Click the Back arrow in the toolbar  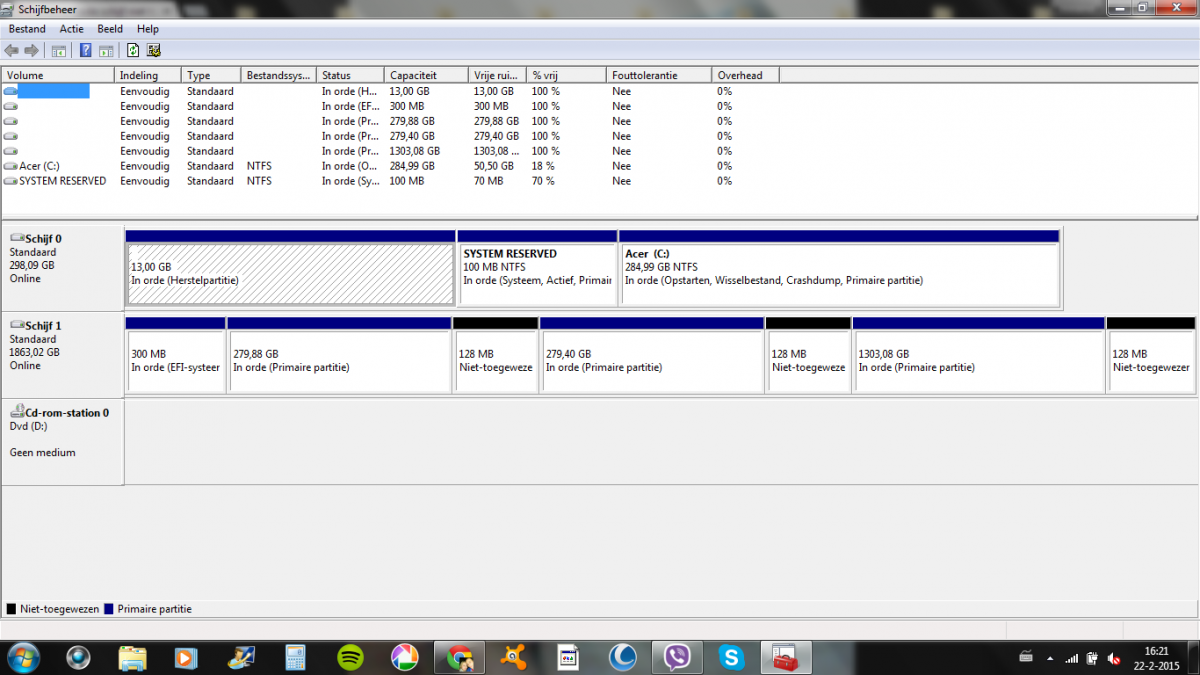12,50
